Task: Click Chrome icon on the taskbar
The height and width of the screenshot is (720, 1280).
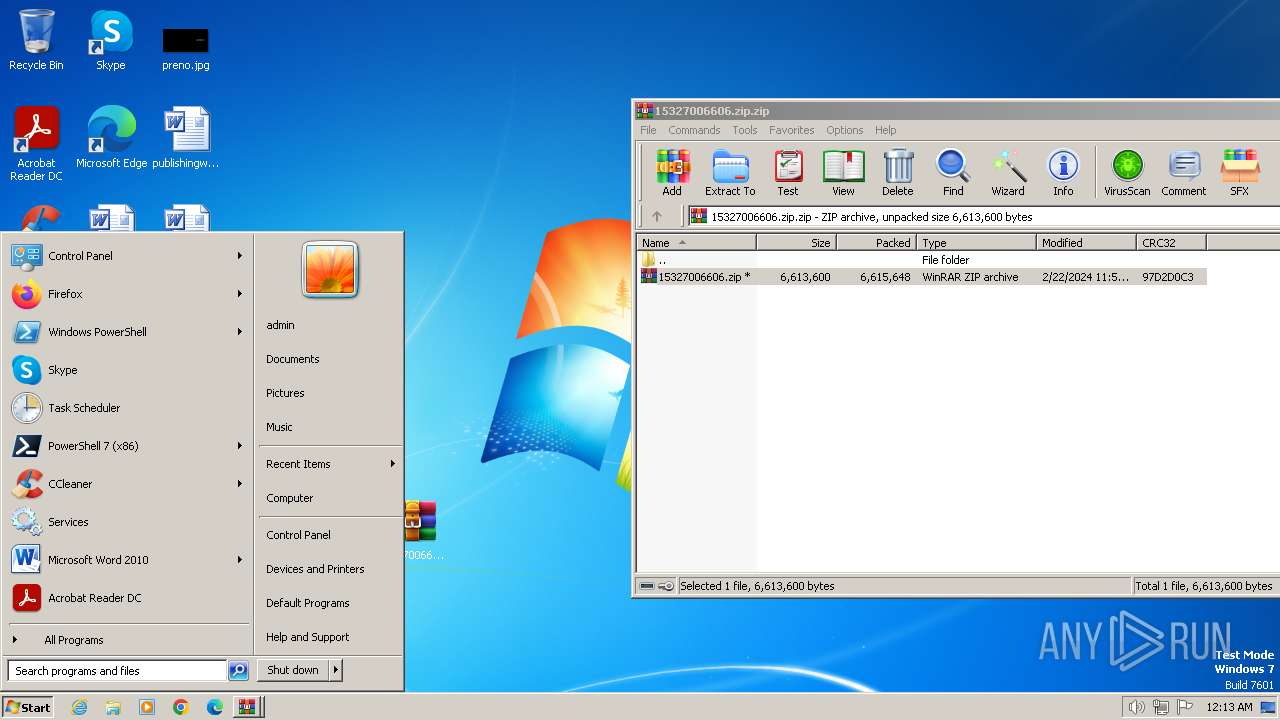Action: [181, 707]
